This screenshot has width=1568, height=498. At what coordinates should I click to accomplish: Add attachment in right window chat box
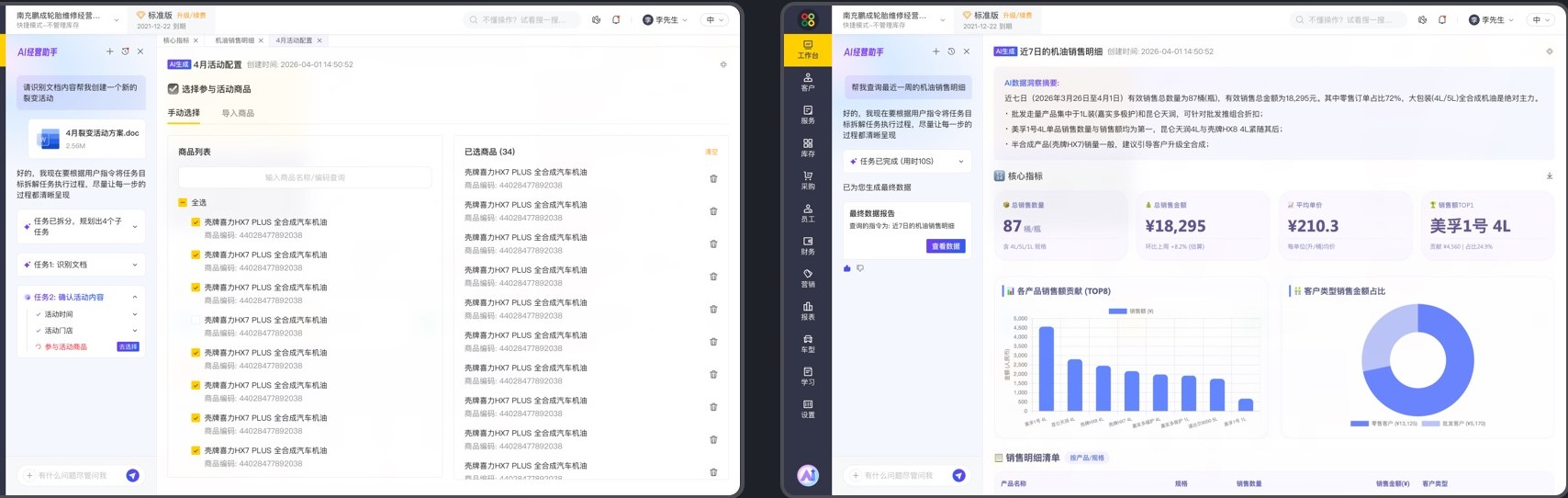point(856,475)
